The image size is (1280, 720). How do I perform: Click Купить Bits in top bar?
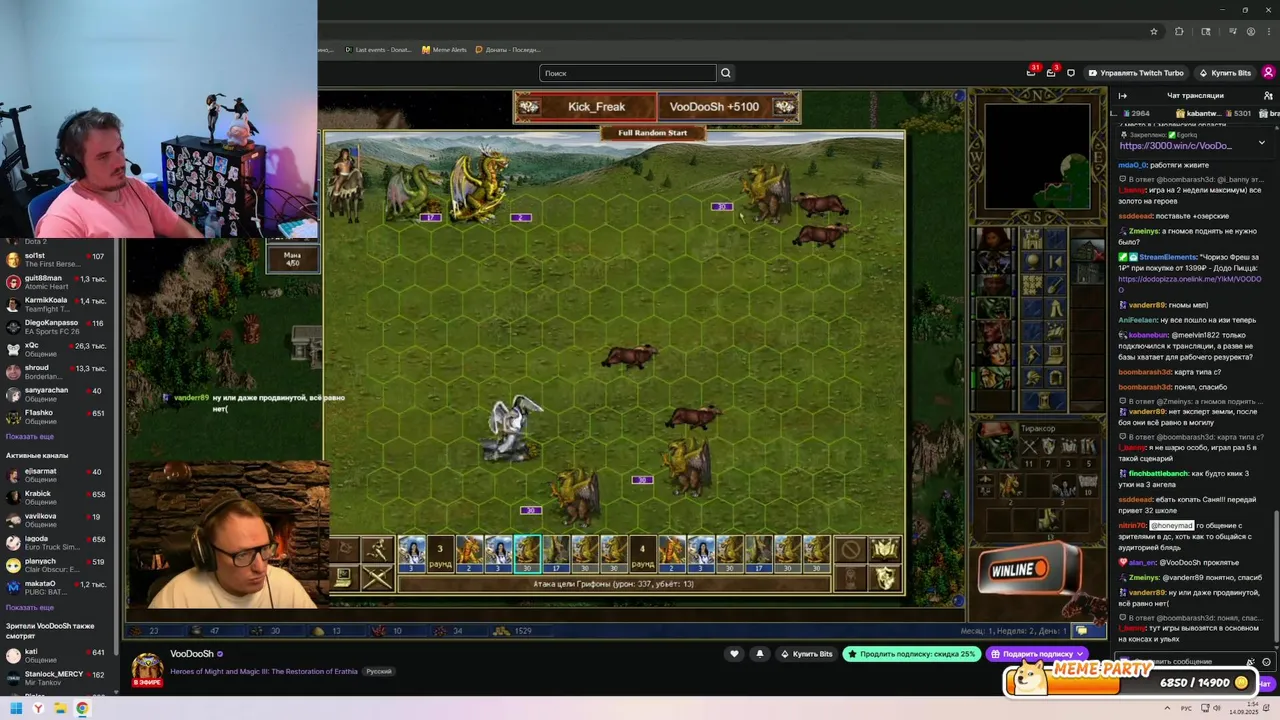[1225, 73]
